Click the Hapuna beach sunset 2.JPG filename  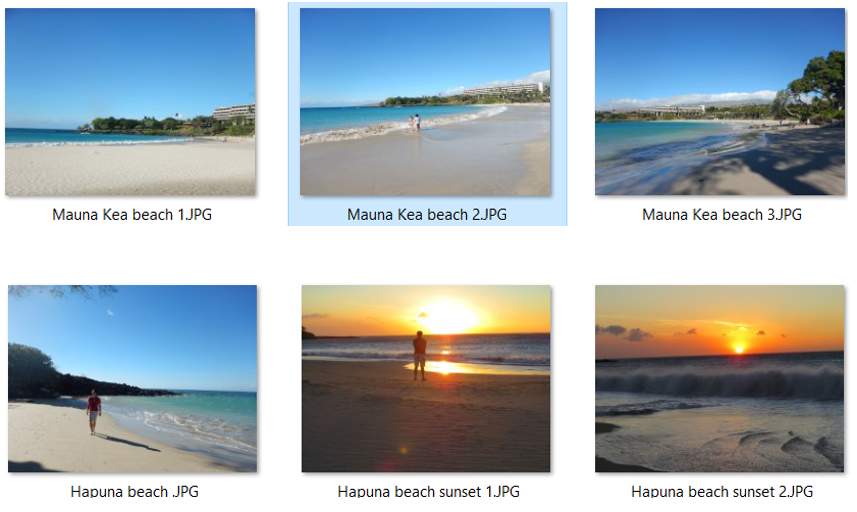pos(722,491)
